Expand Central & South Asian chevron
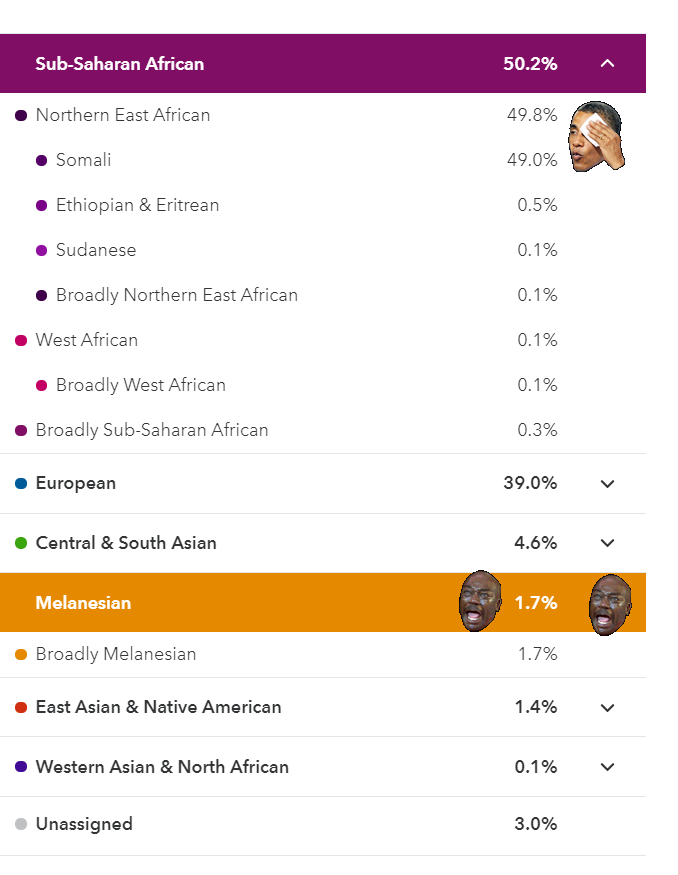 [607, 543]
